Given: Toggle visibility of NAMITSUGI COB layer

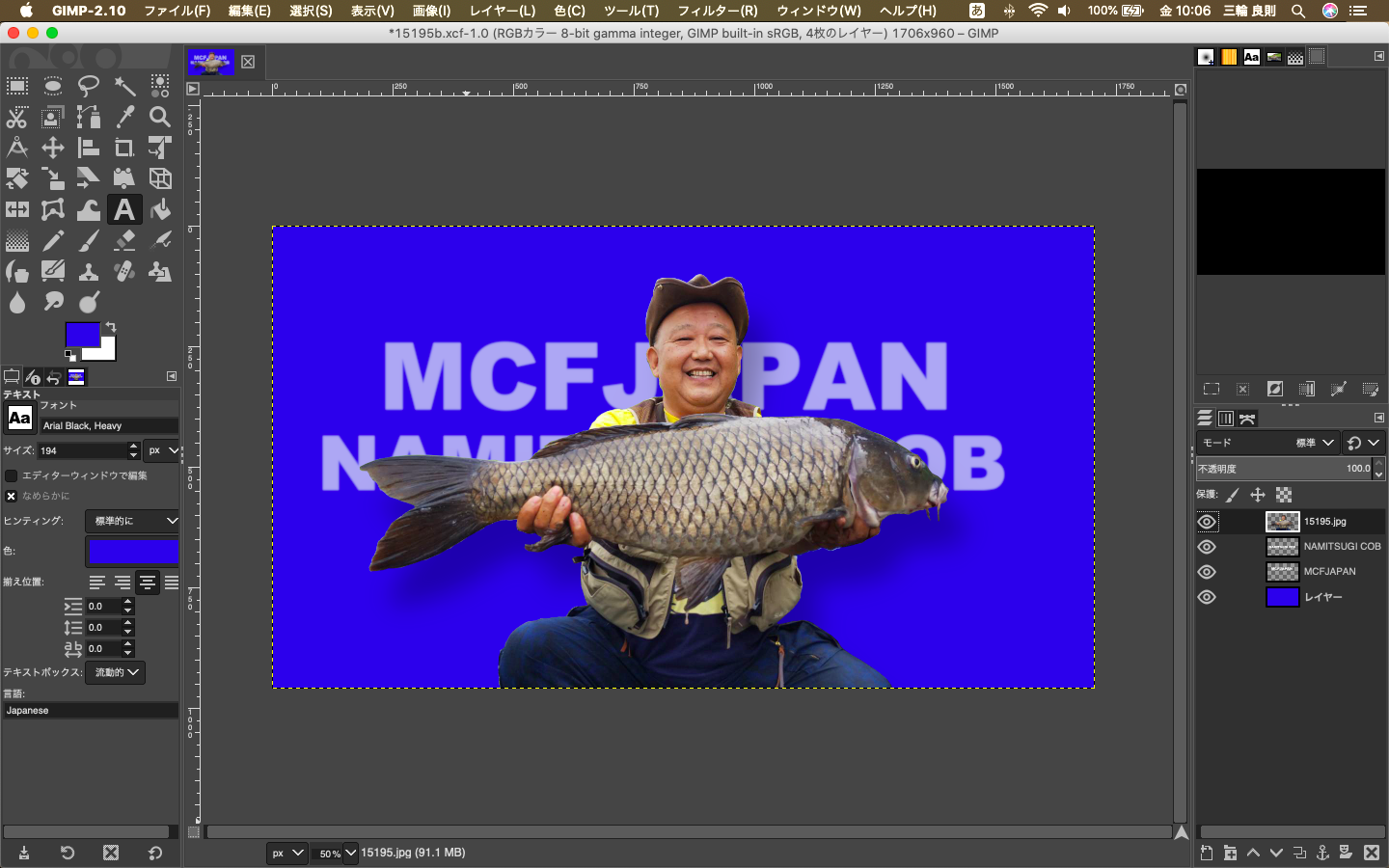Looking at the screenshot, I should tap(1207, 547).
